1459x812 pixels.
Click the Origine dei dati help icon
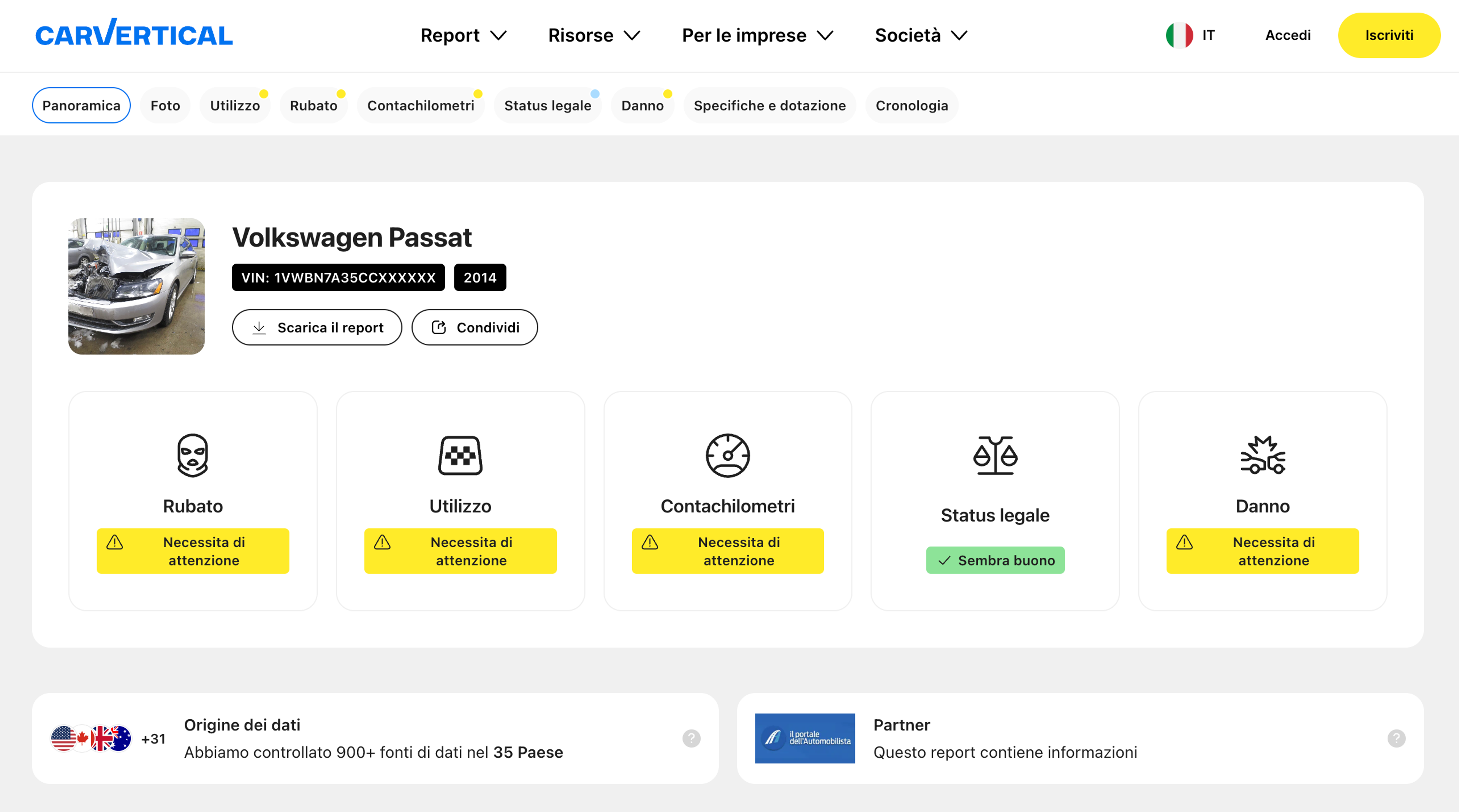pos(691,738)
